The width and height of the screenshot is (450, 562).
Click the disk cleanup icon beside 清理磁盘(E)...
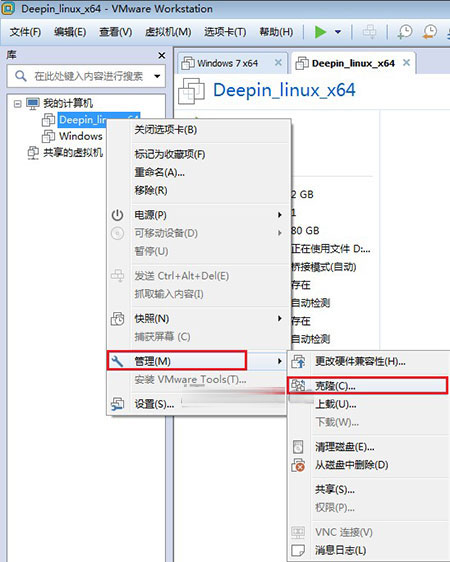tap(298, 447)
